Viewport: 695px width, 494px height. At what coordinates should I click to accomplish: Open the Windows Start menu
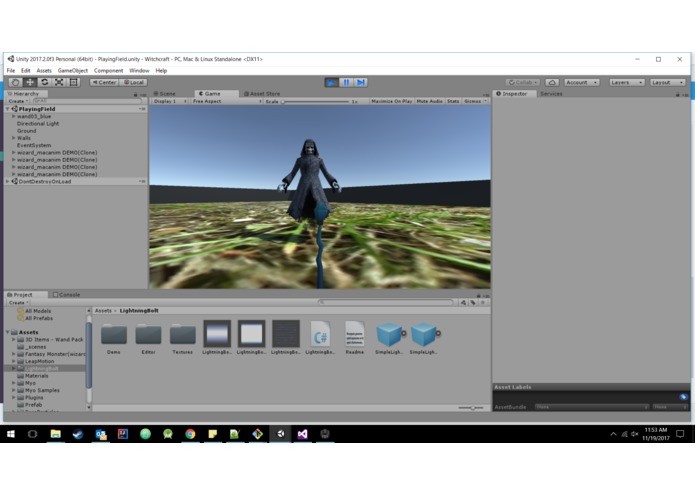coord(11,434)
